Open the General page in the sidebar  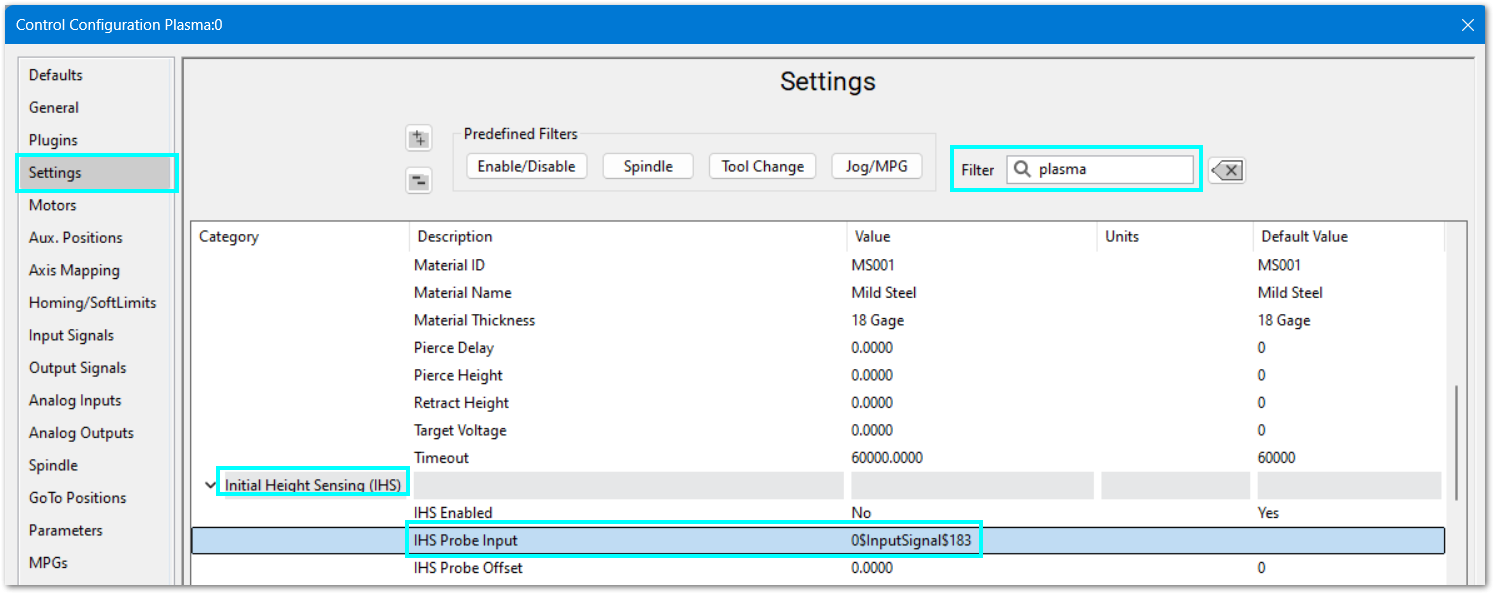click(x=54, y=108)
